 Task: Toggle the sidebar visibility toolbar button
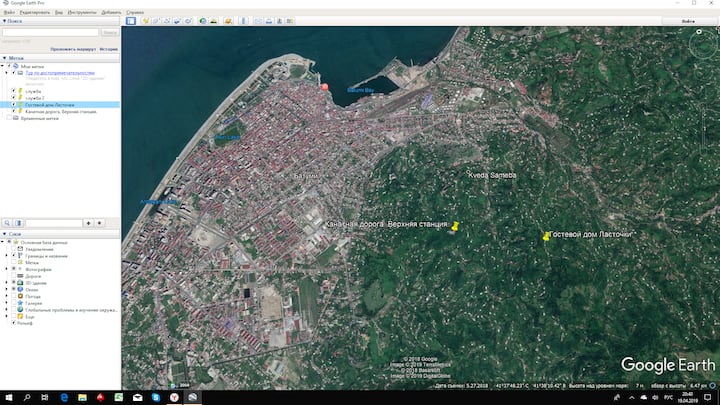(129, 20)
